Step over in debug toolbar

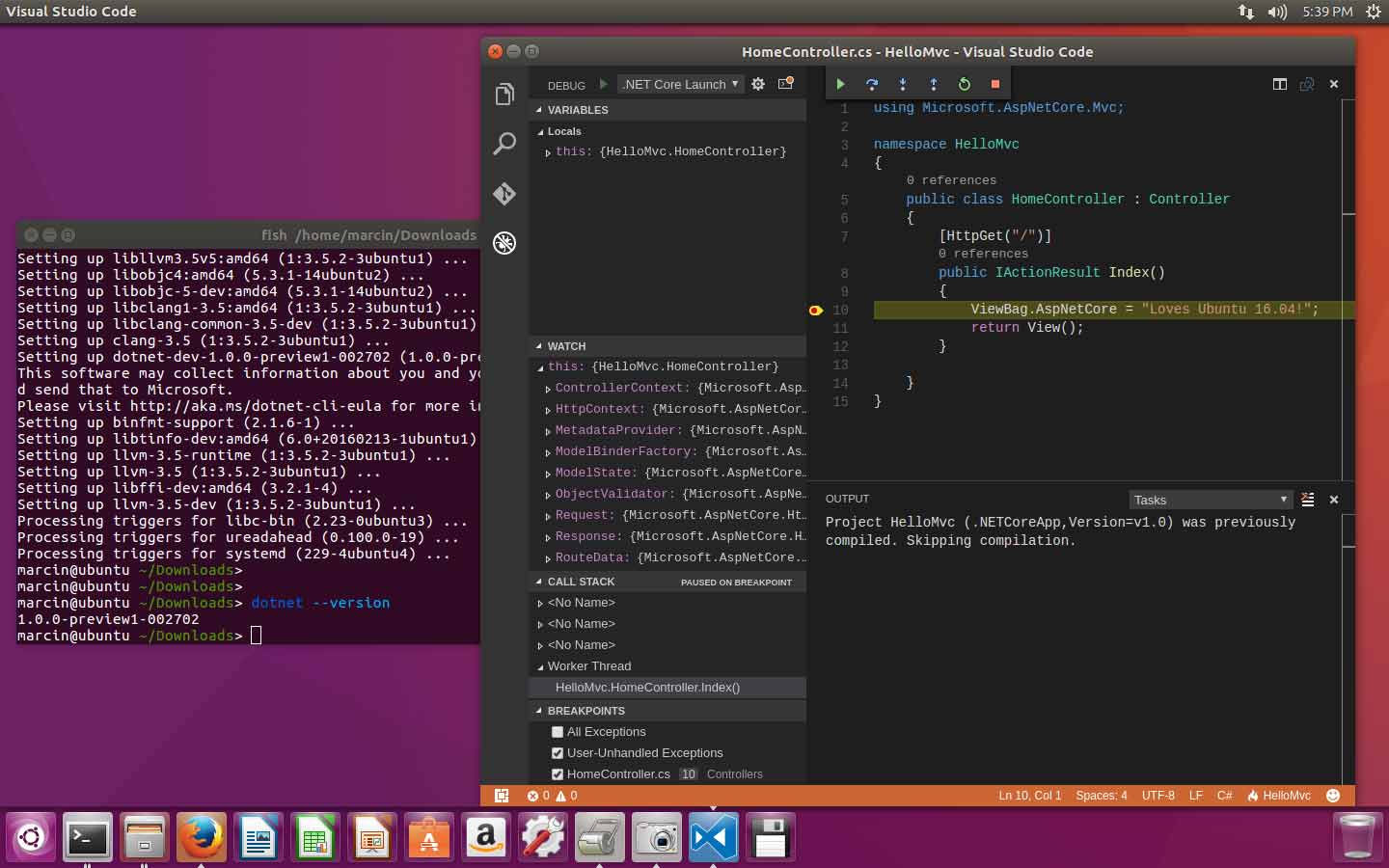click(x=871, y=84)
